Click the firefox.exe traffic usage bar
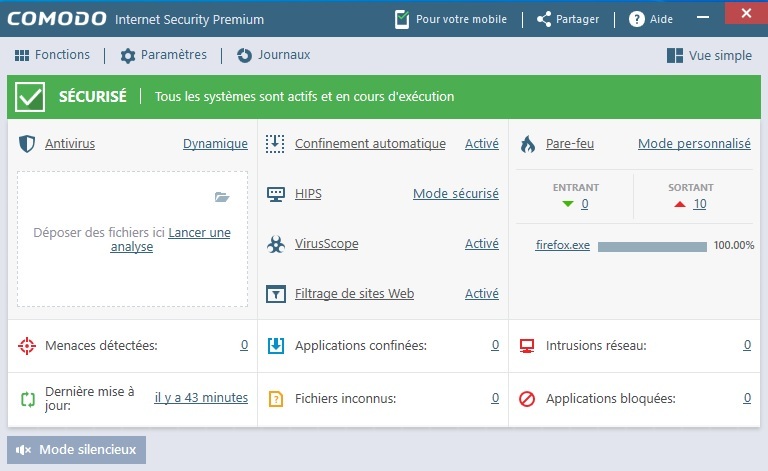 coord(652,246)
